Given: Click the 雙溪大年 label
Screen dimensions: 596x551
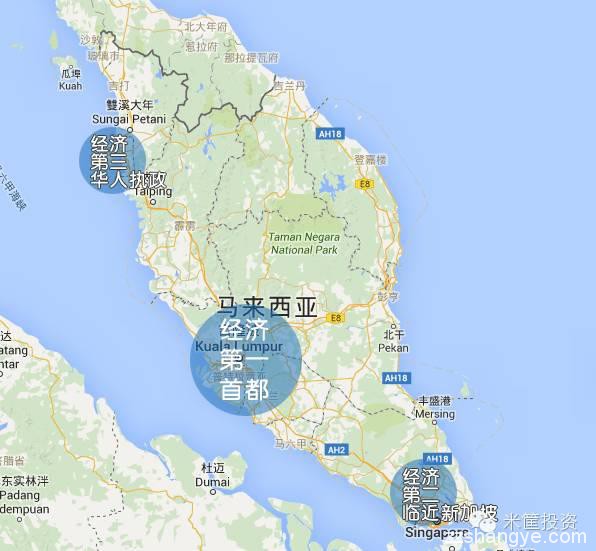Looking at the screenshot, I should [130, 104].
